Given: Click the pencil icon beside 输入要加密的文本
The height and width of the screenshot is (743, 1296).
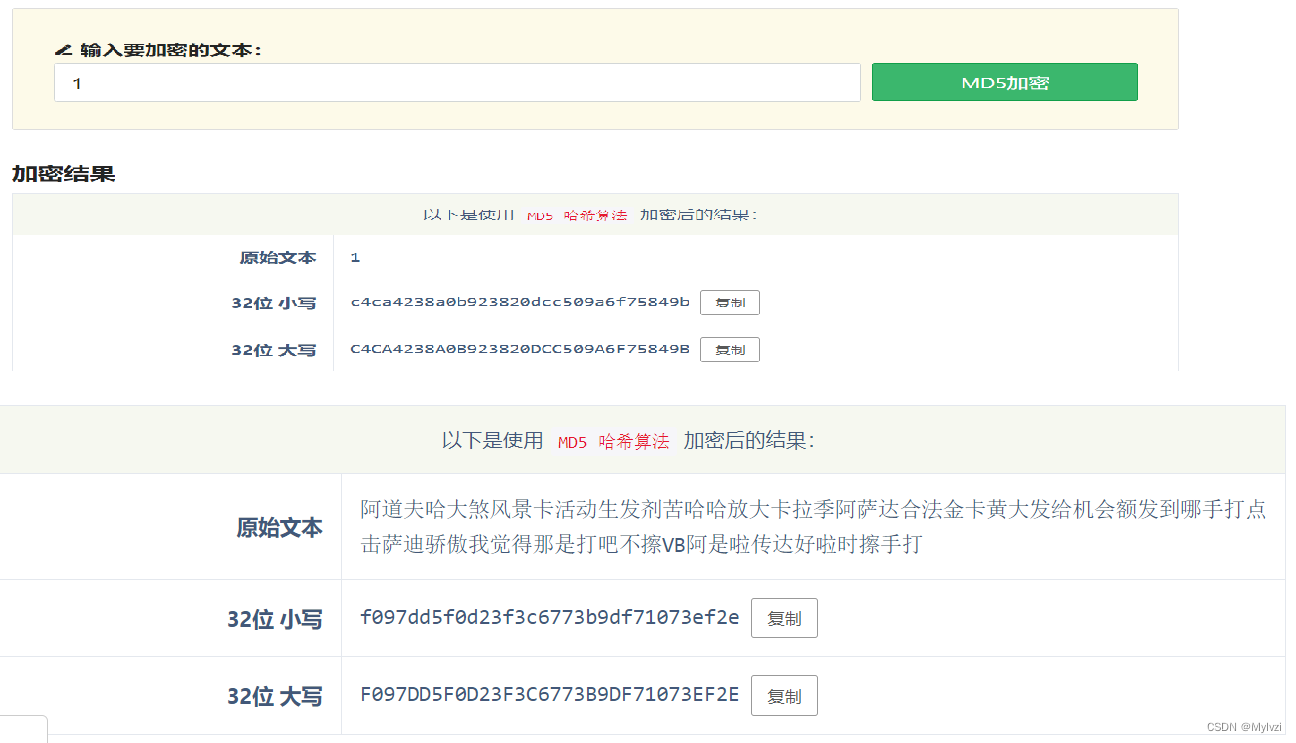Looking at the screenshot, I should 63,49.
